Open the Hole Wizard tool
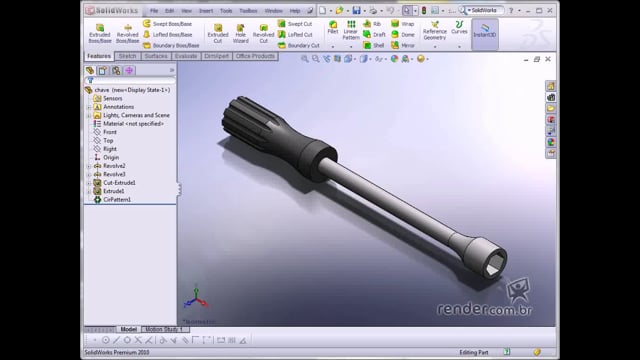This screenshot has width=640, height=360. (240, 33)
